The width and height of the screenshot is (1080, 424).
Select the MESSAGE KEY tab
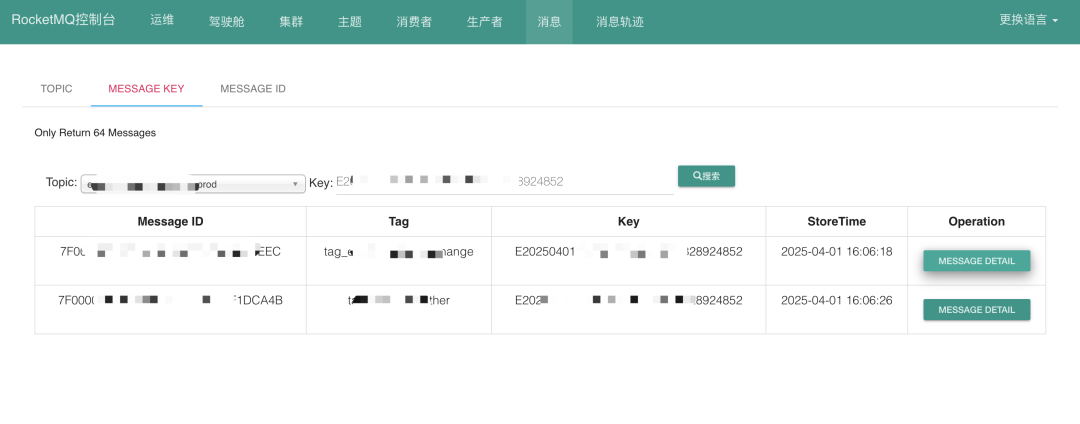[x=147, y=89]
